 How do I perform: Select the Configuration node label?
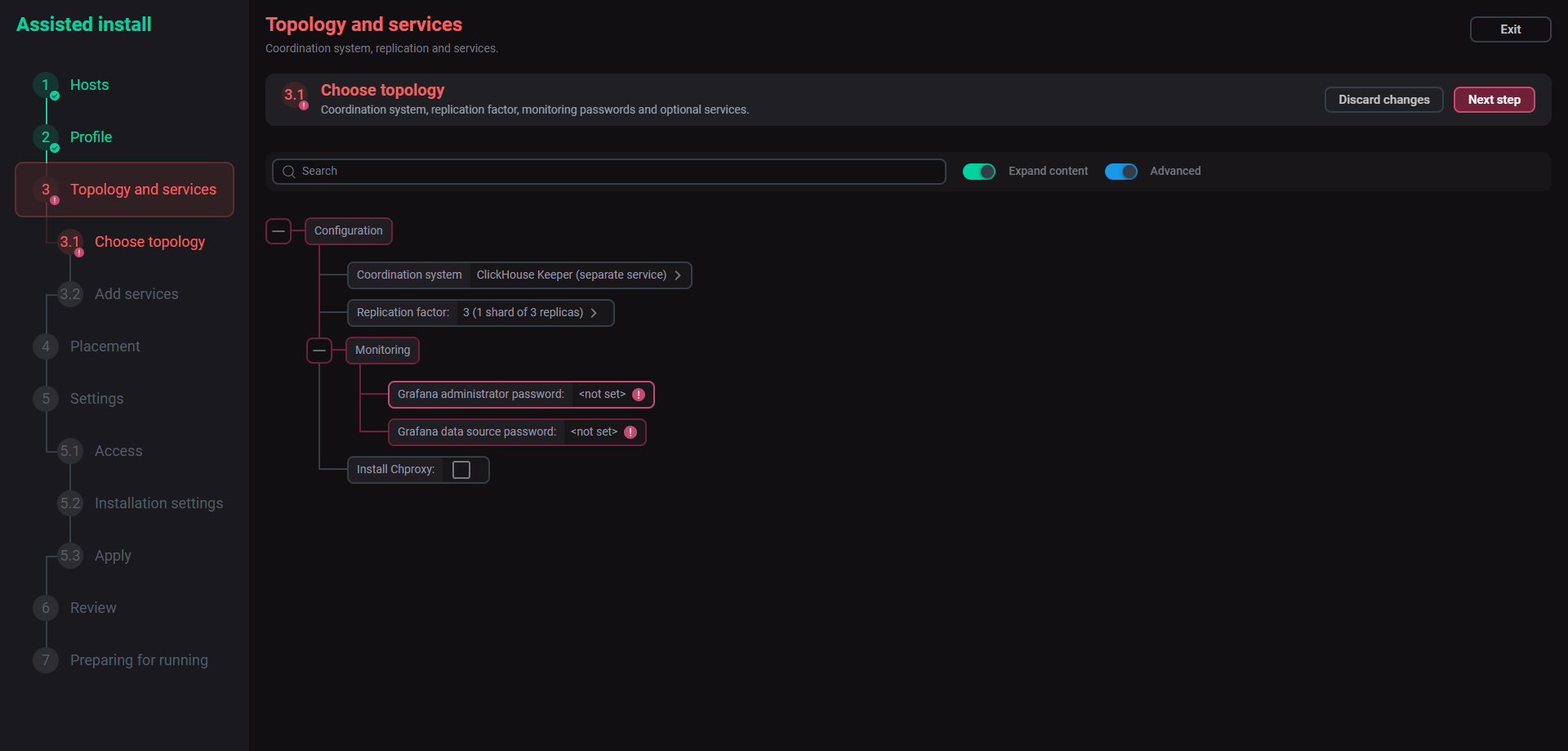pyautogui.click(x=349, y=231)
